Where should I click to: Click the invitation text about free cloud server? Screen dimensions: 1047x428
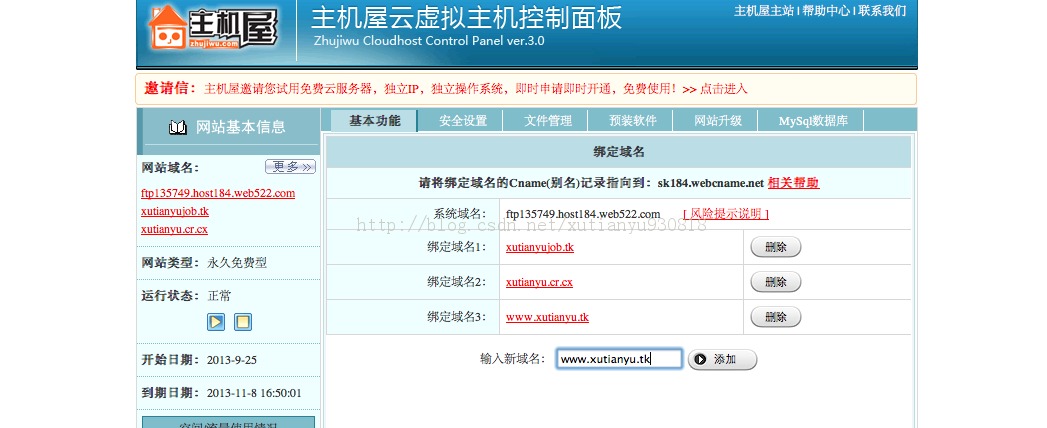(442, 89)
